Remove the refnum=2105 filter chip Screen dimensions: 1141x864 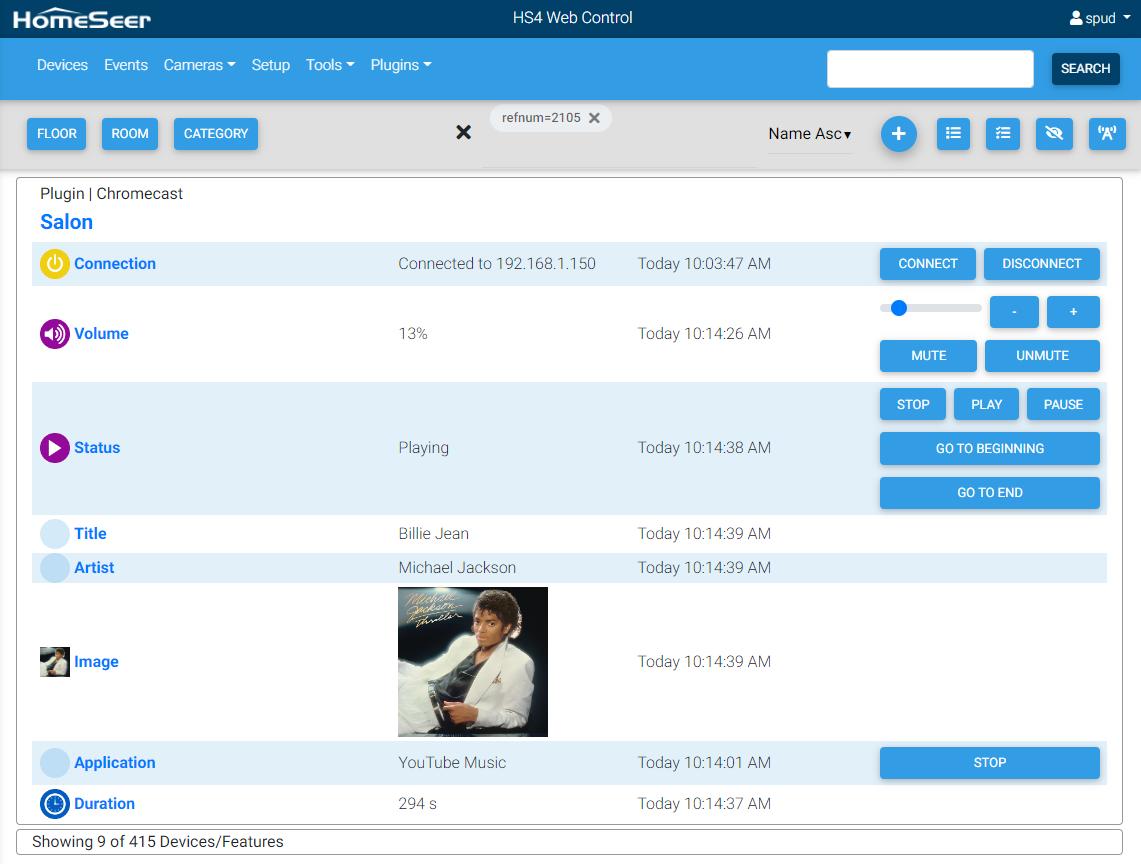pos(594,118)
